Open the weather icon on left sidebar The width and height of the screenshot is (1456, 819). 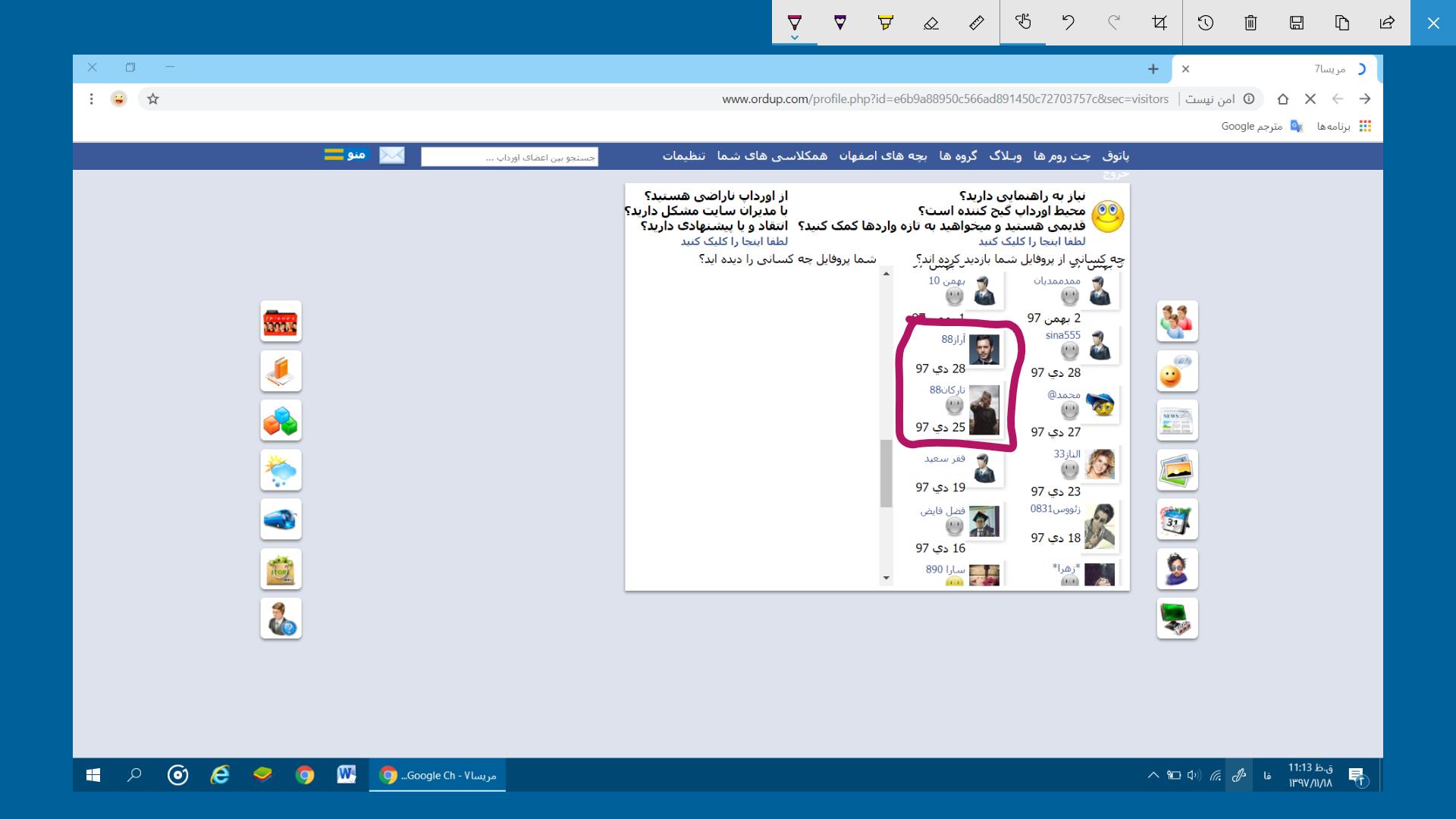pyautogui.click(x=281, y=470)
